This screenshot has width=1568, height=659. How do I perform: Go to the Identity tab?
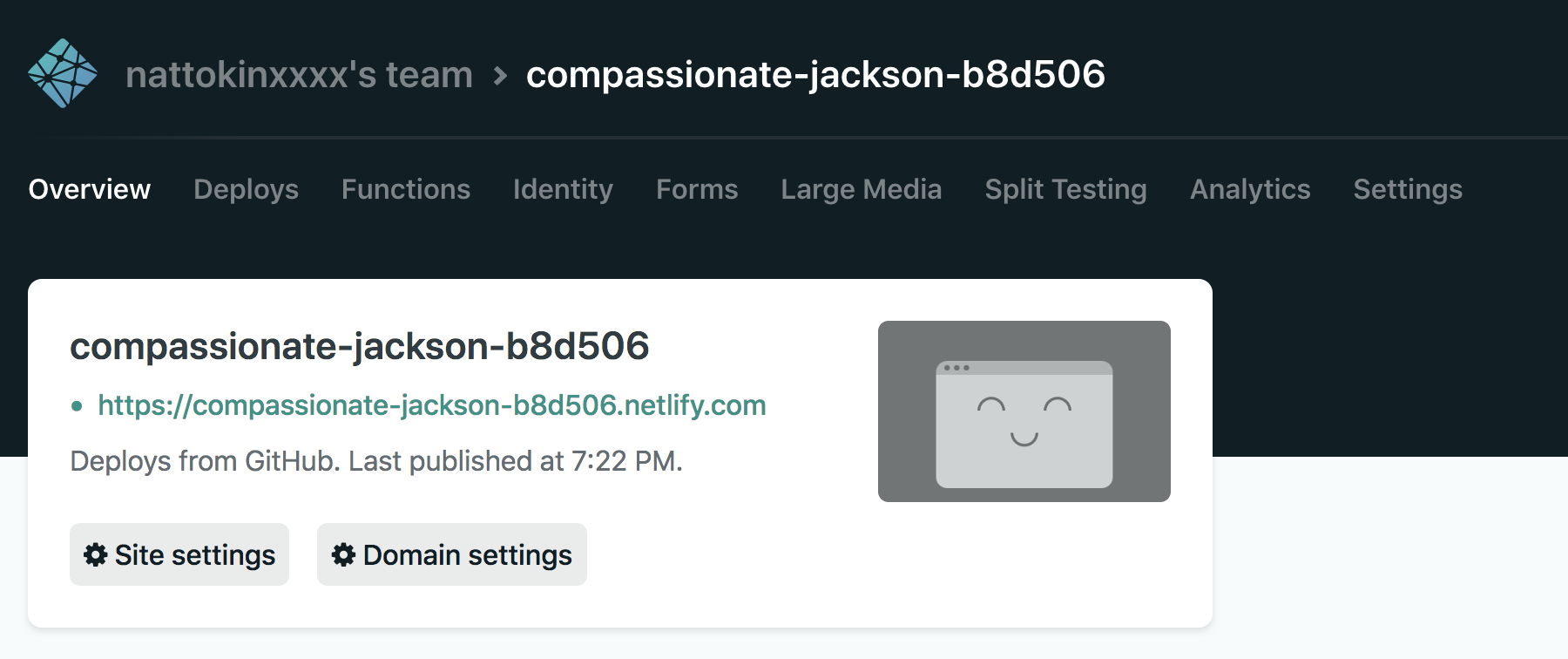563,189
